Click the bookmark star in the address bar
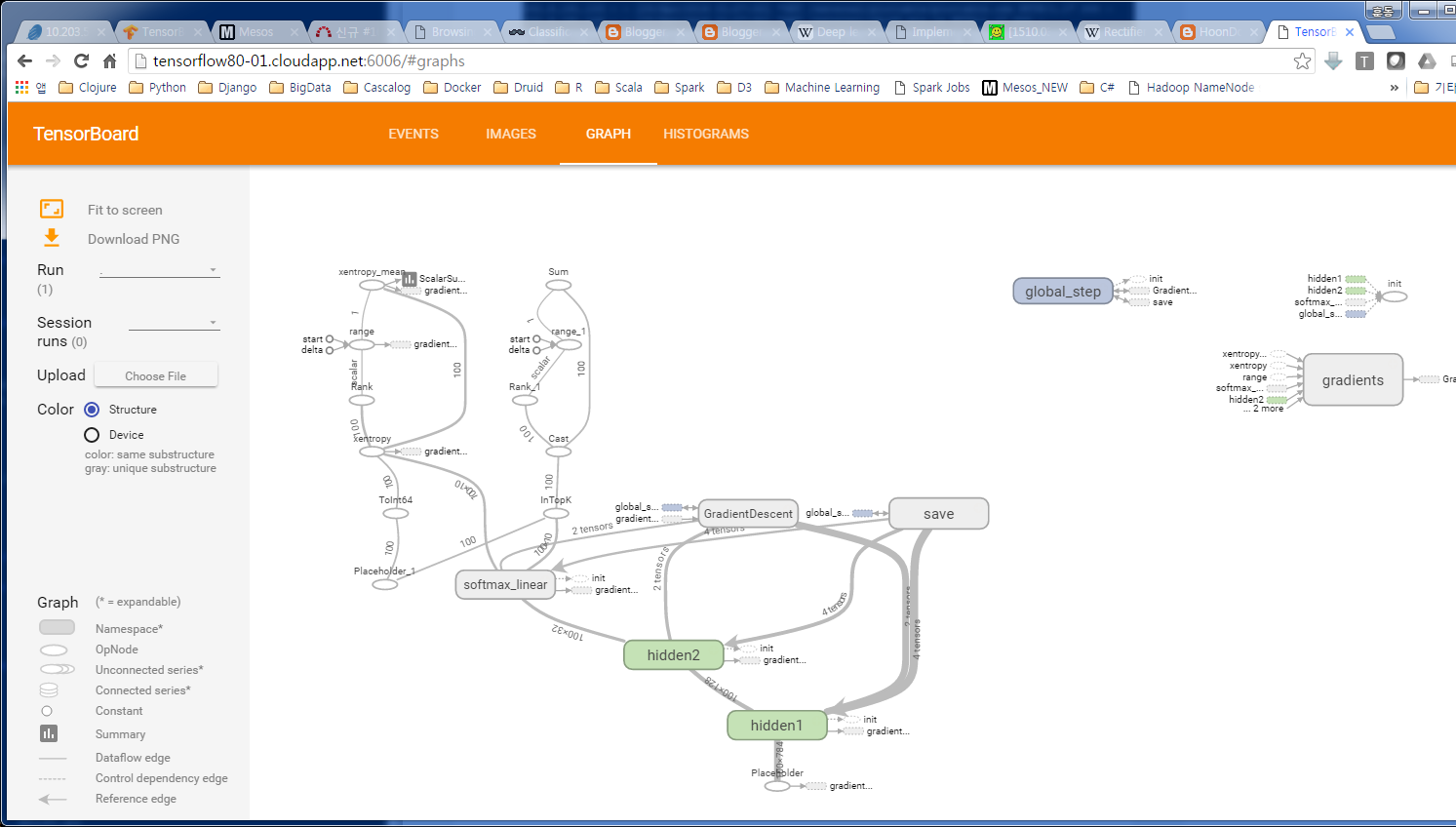The image size is (1456, 827). [x=1302, y=59]
